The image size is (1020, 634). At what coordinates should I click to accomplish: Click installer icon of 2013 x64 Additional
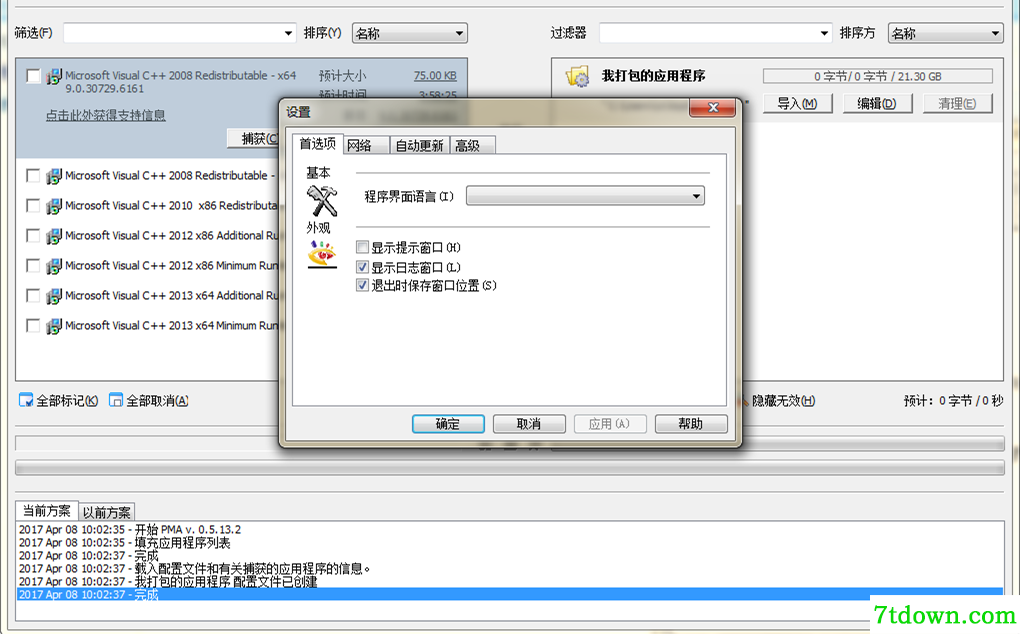[x=54, y=296]
